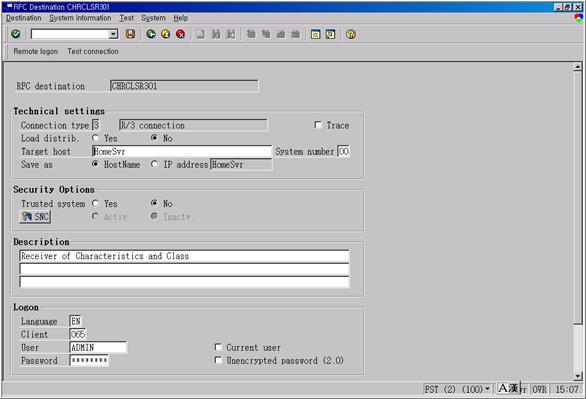This screenshot has height=399, width=586.
Task: Go back with the green arrow icon
Action: tap(151, 34)
